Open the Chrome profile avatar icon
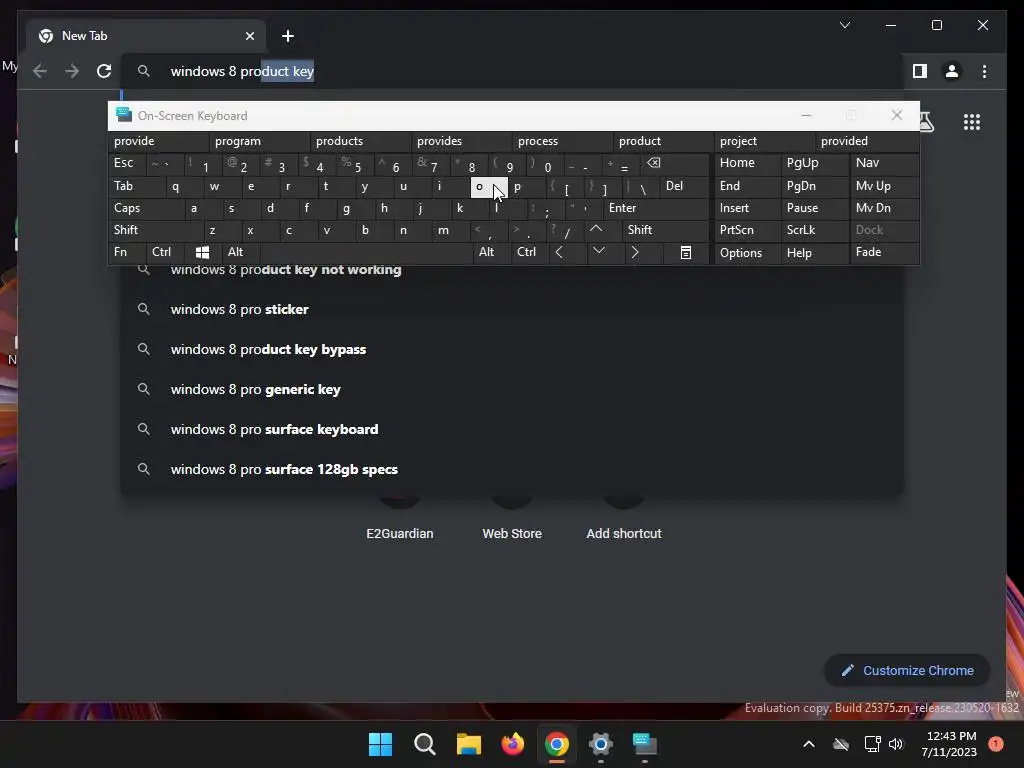The height and width of the screenshot is (768, 1024). coord(952,71)
